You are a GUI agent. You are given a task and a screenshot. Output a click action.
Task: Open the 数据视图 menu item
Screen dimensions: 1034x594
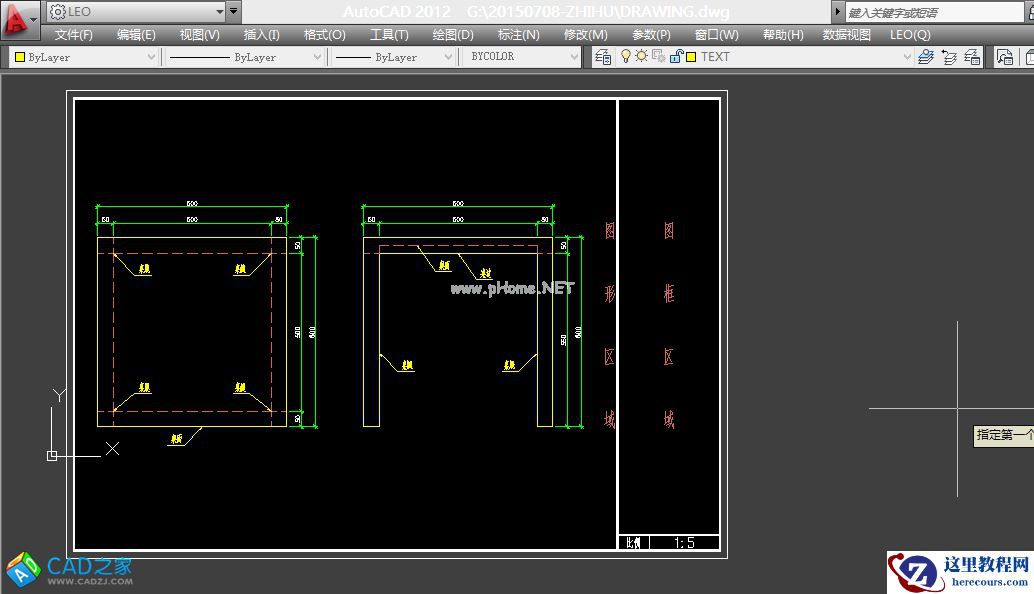coord(846,34)
